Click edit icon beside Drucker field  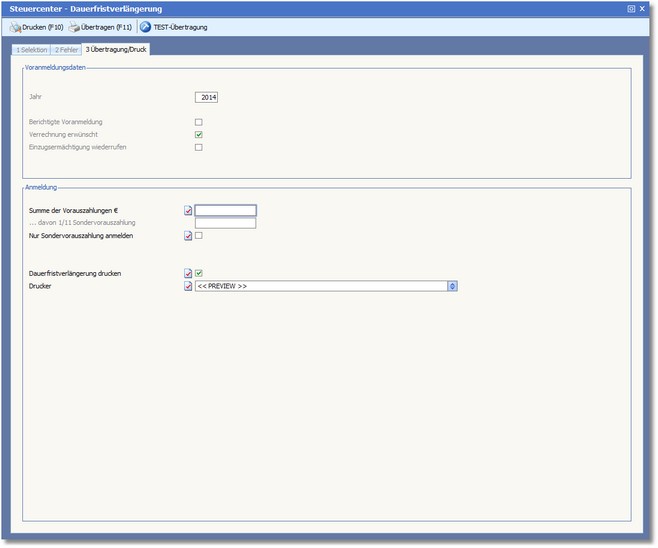(188, 286)
